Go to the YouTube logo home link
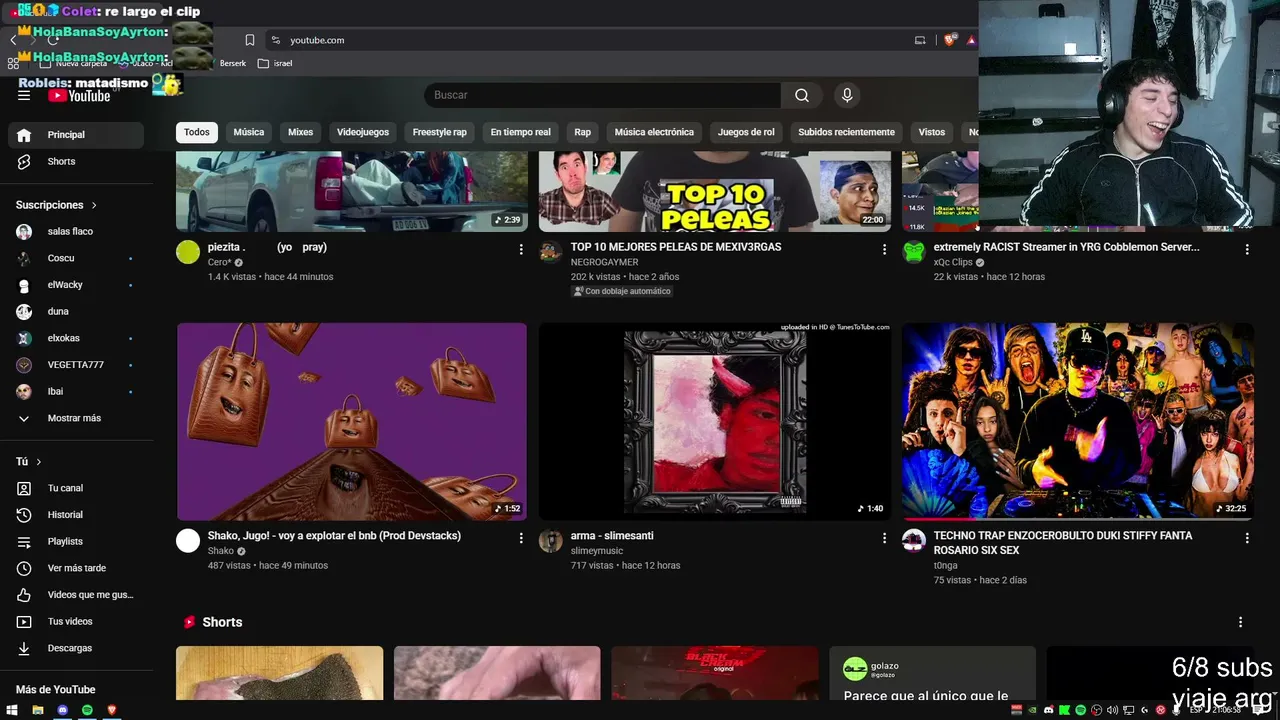This screenshot has height=720, width=1280. (x=79, y=96)
